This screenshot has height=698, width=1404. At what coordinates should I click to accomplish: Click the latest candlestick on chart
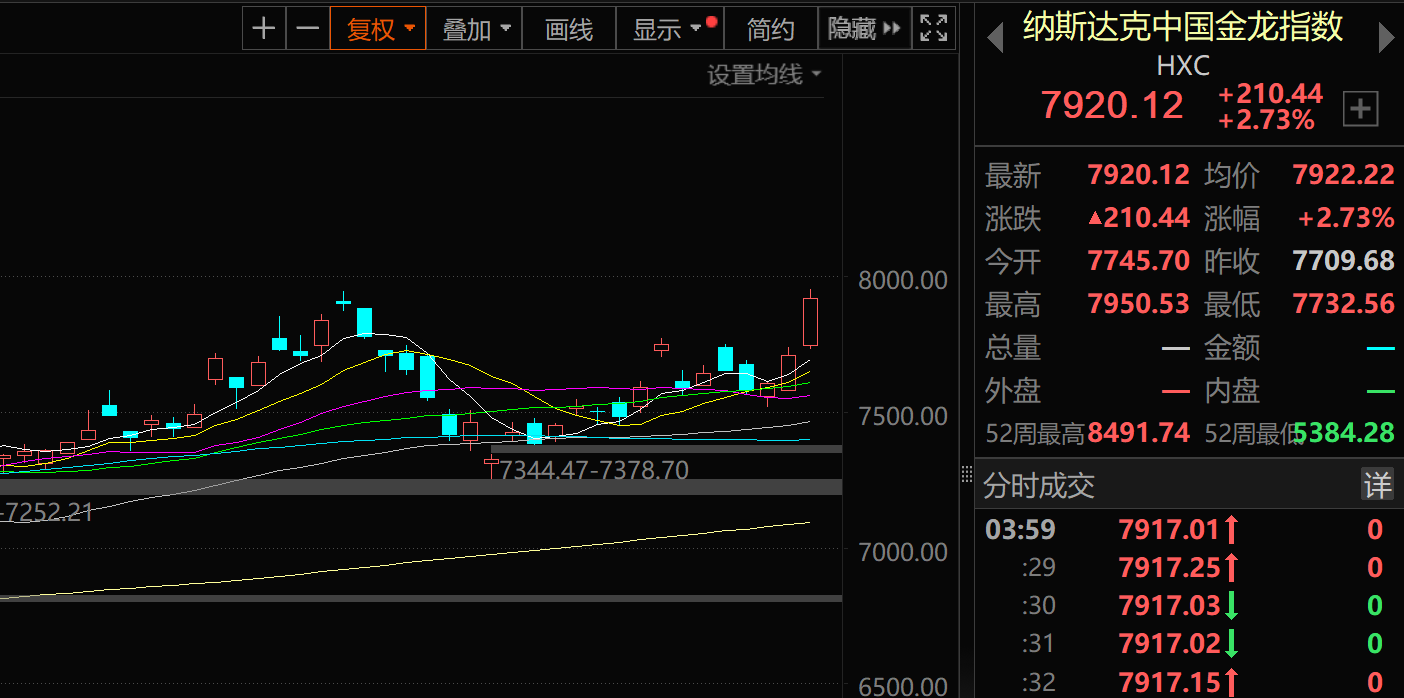(x=810, y=321)
